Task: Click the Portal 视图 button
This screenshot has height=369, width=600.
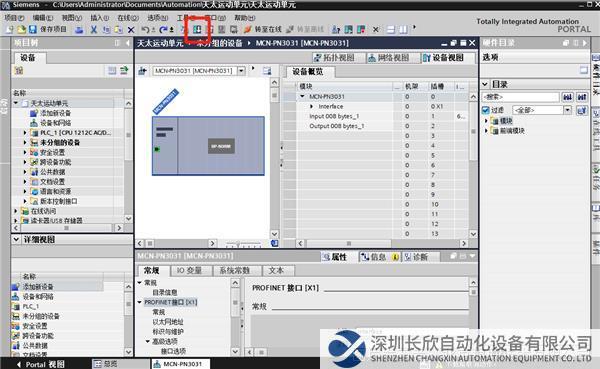Action: click(41, 364)
